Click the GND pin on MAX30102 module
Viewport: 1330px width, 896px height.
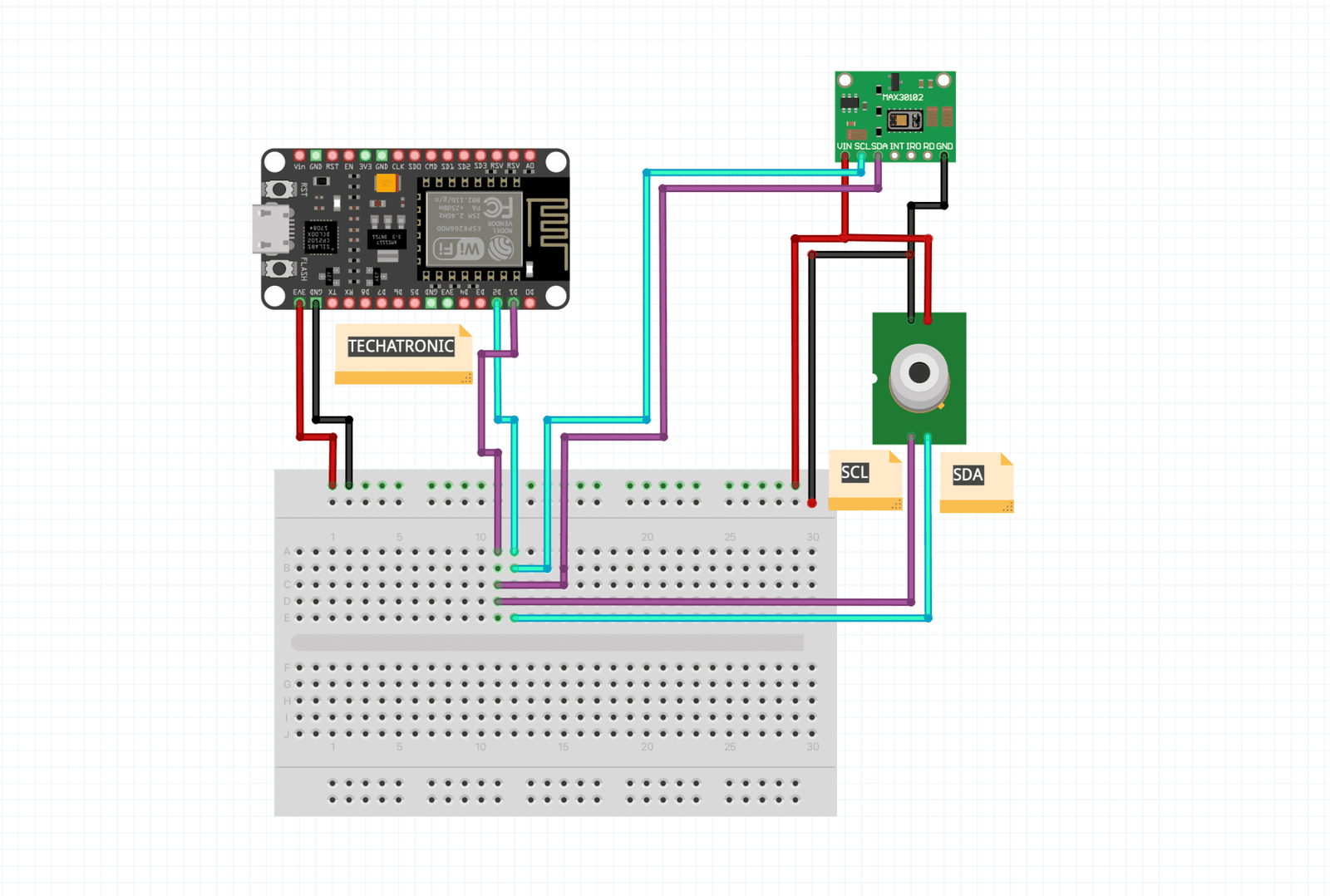(x=944, y=155)
